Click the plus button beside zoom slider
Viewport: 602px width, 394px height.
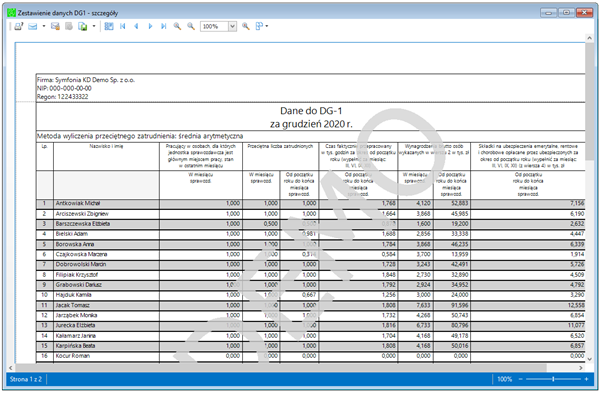tap(586, 379)
